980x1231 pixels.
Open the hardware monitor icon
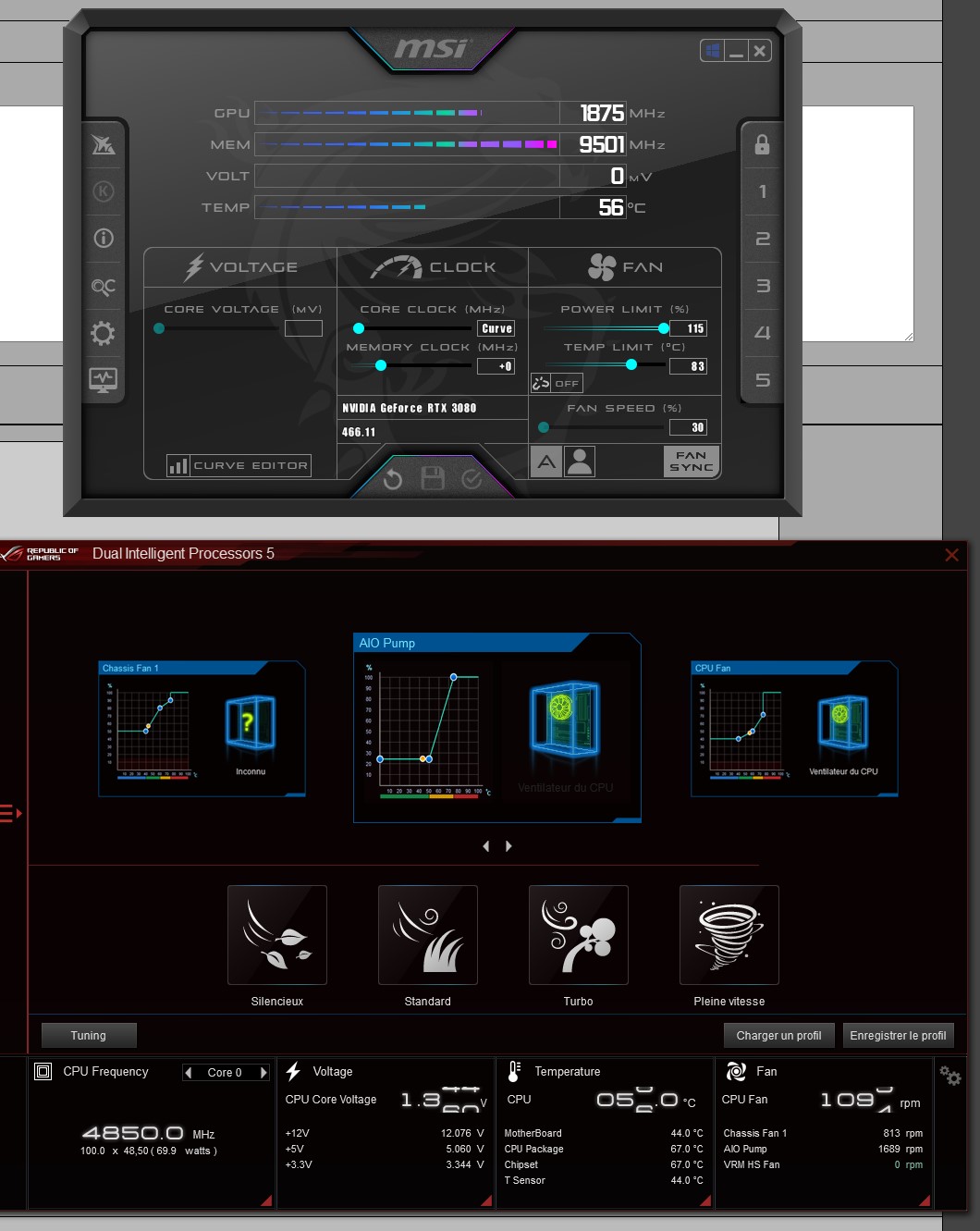pyautogui.click(x=103, y=379)
